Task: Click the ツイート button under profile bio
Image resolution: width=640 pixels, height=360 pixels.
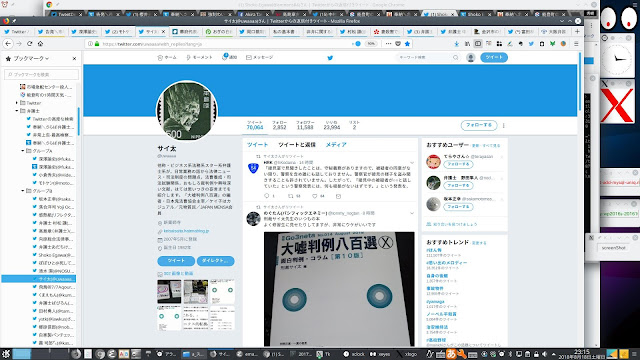Action: (176, 261)
